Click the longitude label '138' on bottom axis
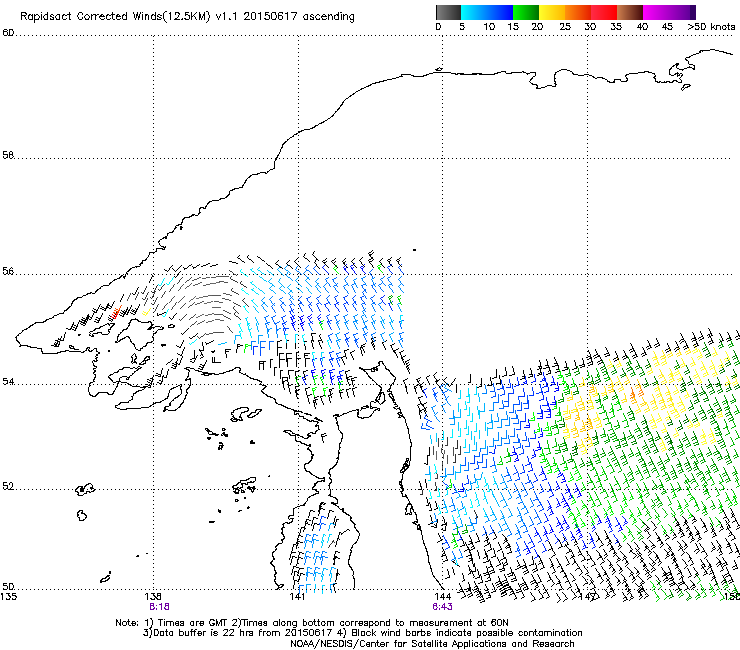Screen dimensions: 740x650 [x=153, y=596]
